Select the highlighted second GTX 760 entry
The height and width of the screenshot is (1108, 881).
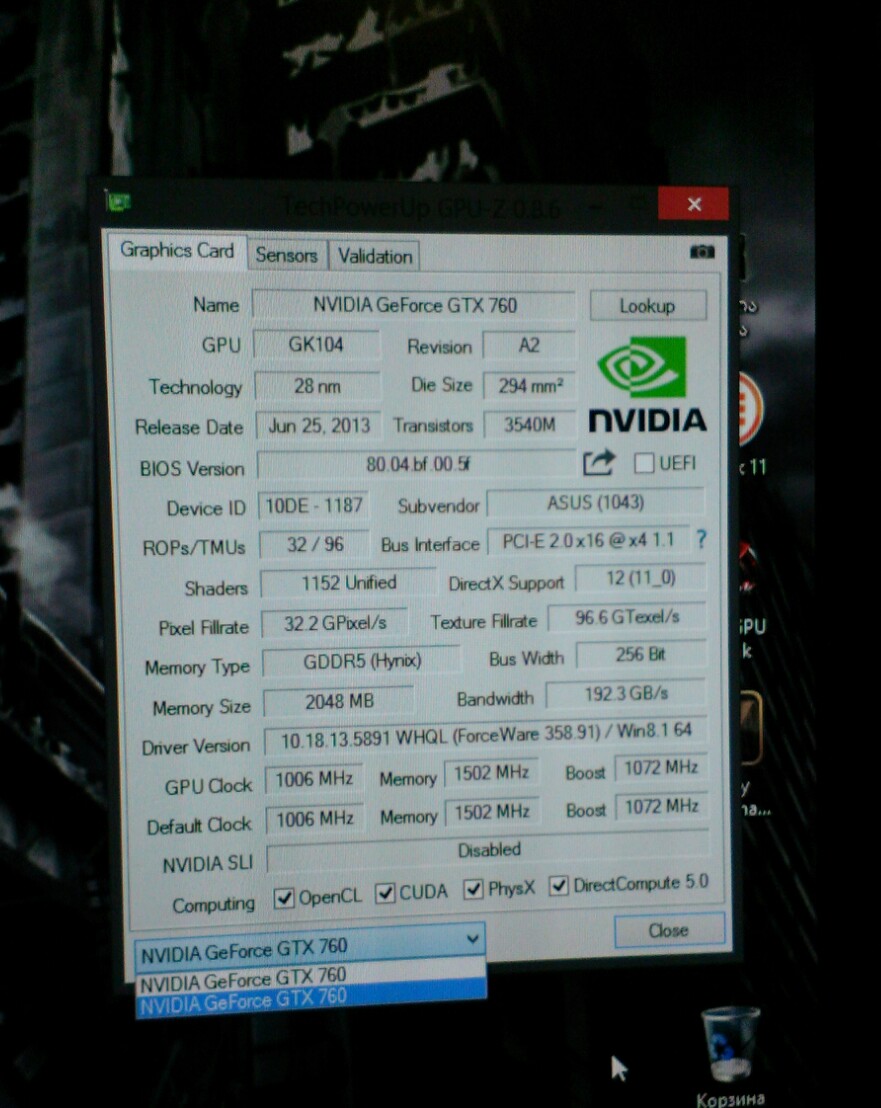click(311, 1000)
